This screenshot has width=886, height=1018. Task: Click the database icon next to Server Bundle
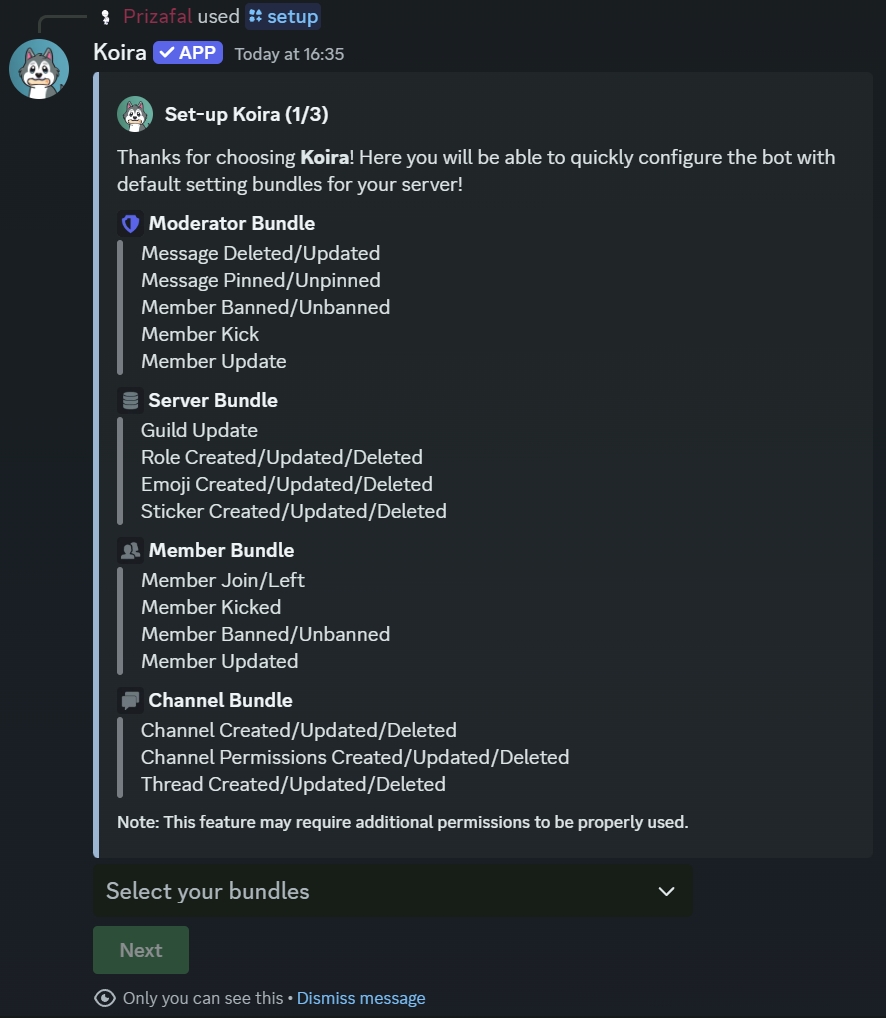click(130, 400)
